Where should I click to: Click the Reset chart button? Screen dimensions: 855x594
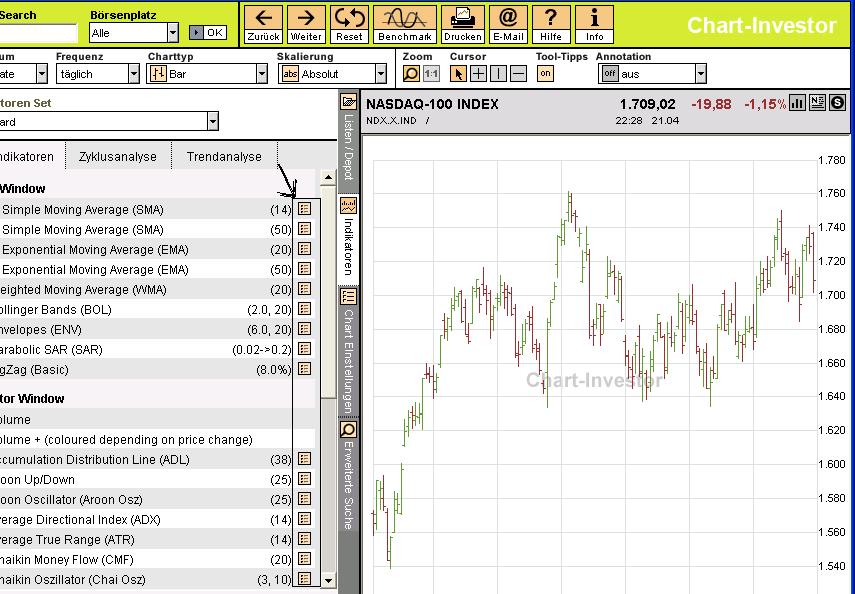[x=349, y=25]
